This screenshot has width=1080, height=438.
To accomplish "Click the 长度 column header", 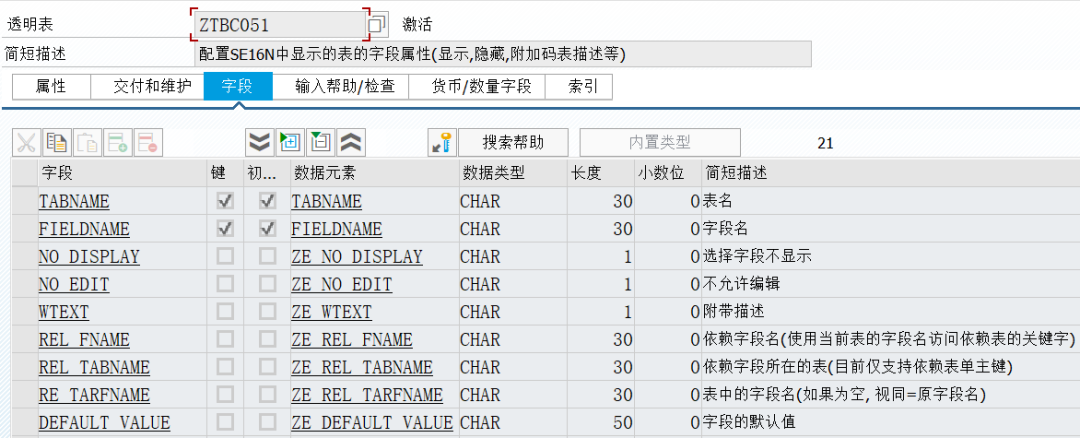I will tap(600, 173).
